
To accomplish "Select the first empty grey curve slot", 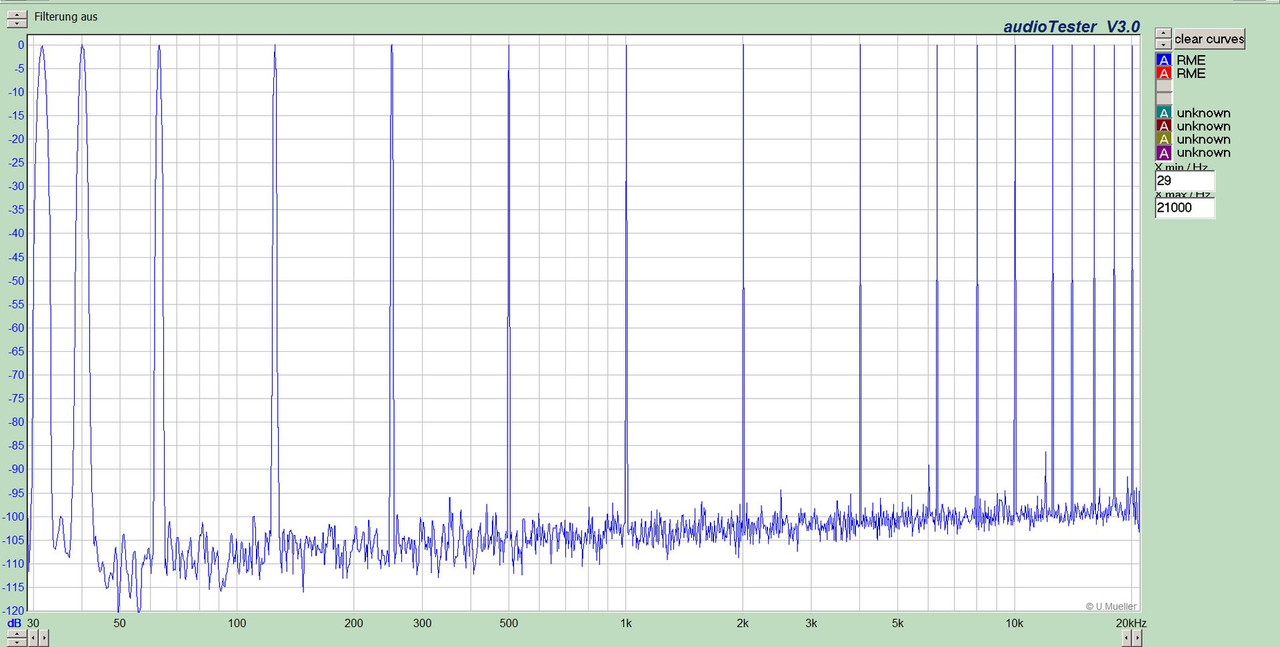I will coord(1163,86).
